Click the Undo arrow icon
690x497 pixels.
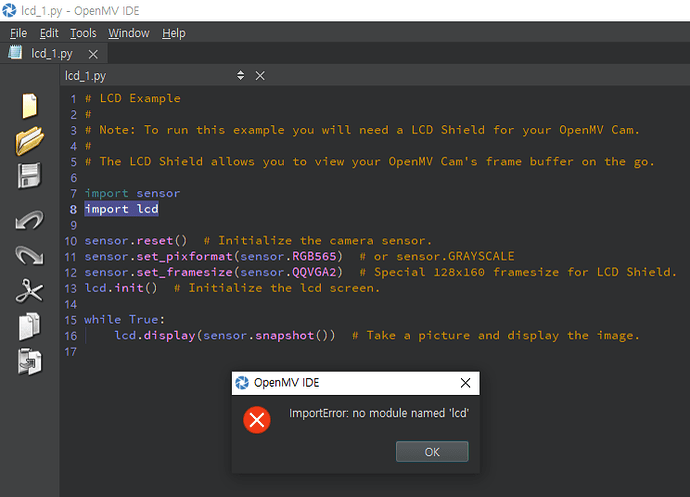tap(29, 220)
